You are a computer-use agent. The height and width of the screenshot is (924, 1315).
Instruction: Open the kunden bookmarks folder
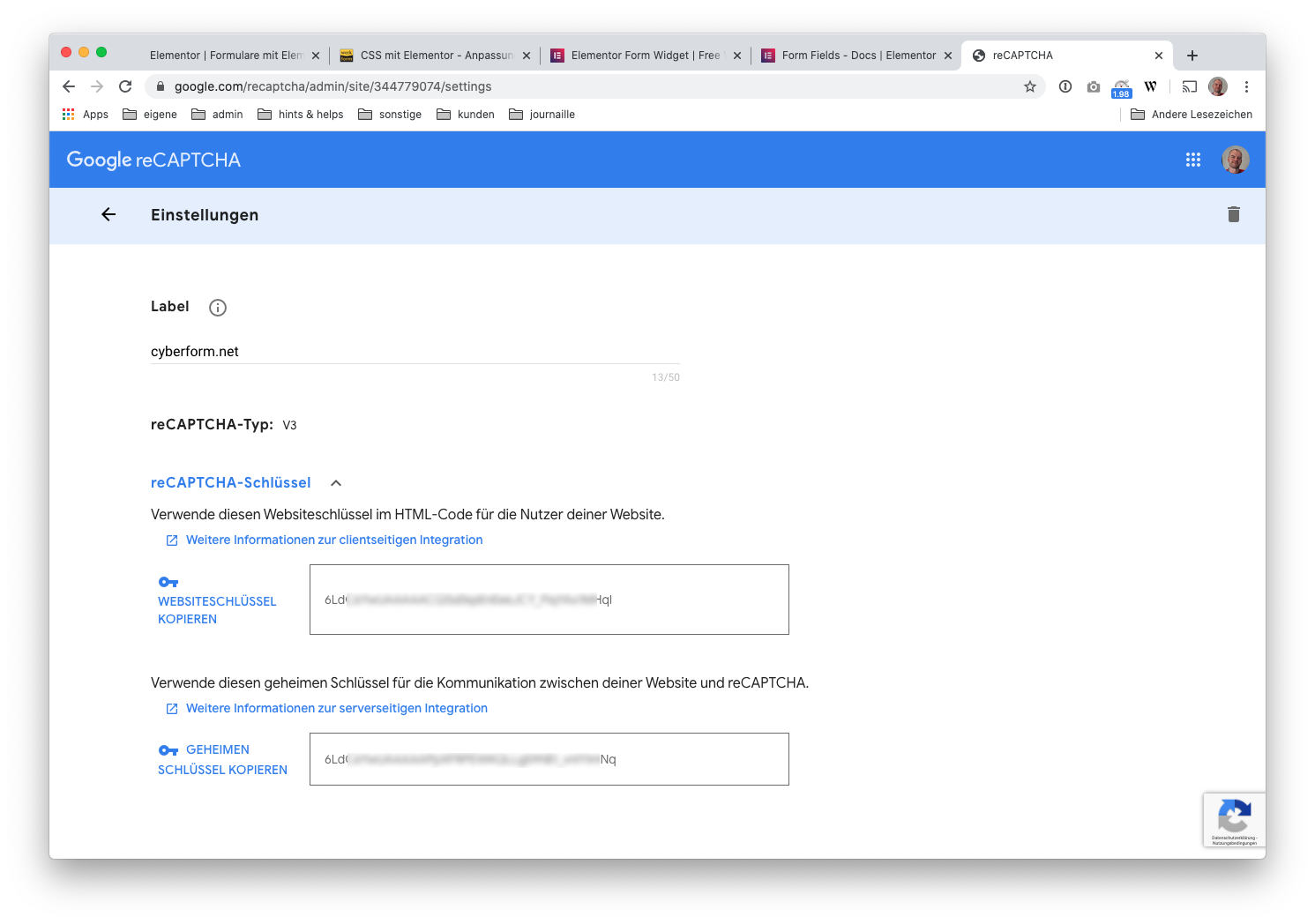tap(466, 115)
